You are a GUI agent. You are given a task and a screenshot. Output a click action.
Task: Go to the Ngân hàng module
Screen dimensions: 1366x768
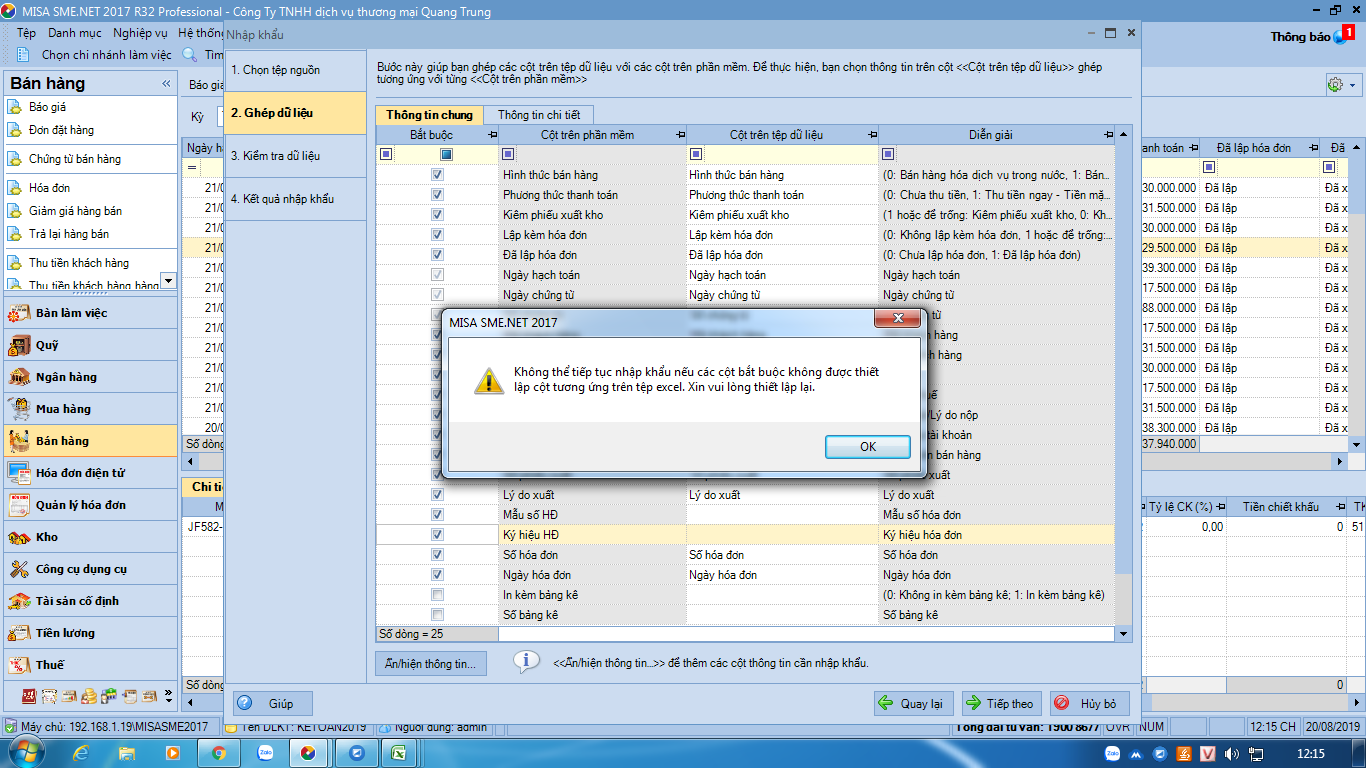point(66,377)
